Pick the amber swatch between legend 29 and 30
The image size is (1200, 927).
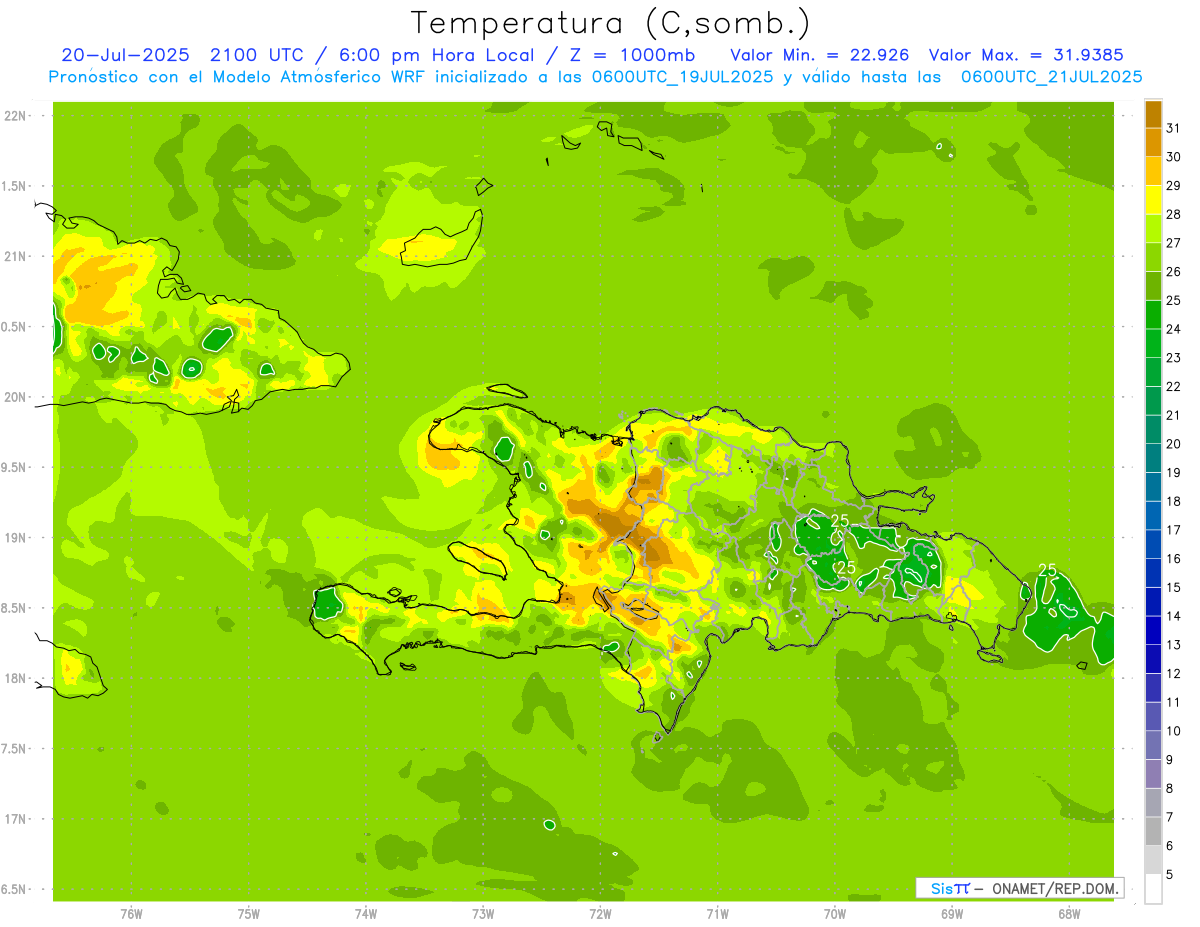tap(1153, 171)
